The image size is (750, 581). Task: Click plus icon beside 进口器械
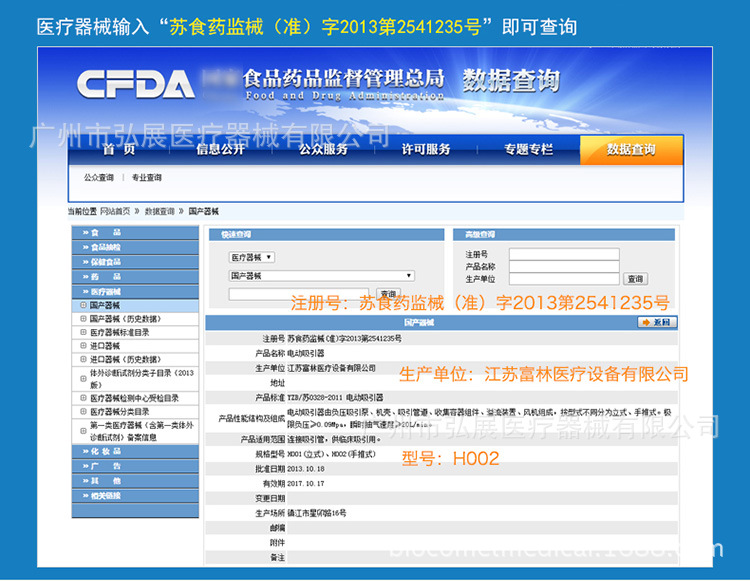pyautogui.click(x=83, y=345)
